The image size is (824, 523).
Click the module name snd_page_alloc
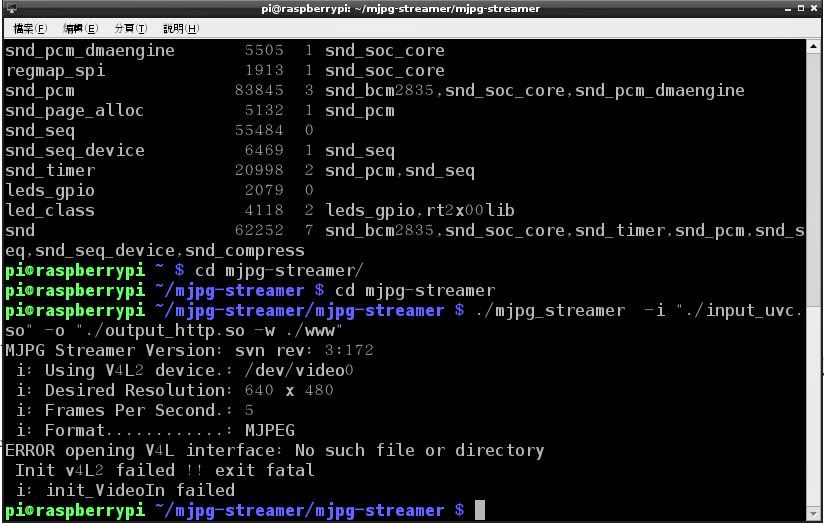coord(74,111)
